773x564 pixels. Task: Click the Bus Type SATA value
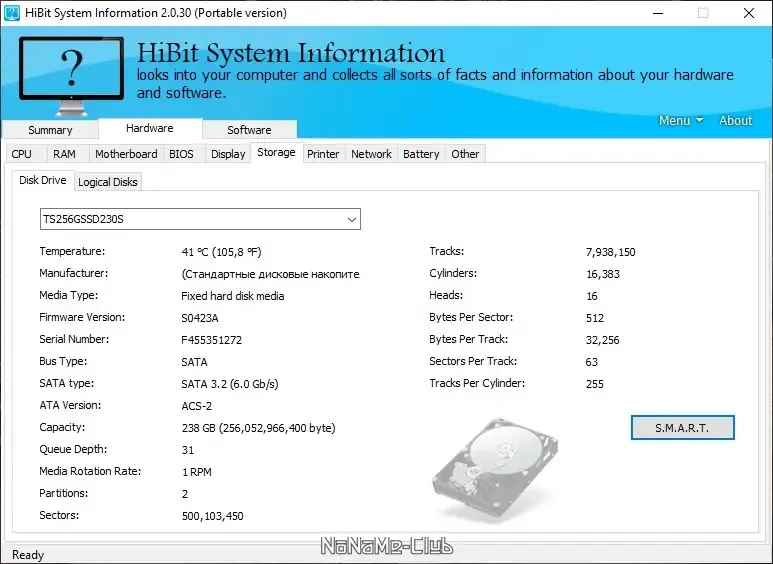194,362
